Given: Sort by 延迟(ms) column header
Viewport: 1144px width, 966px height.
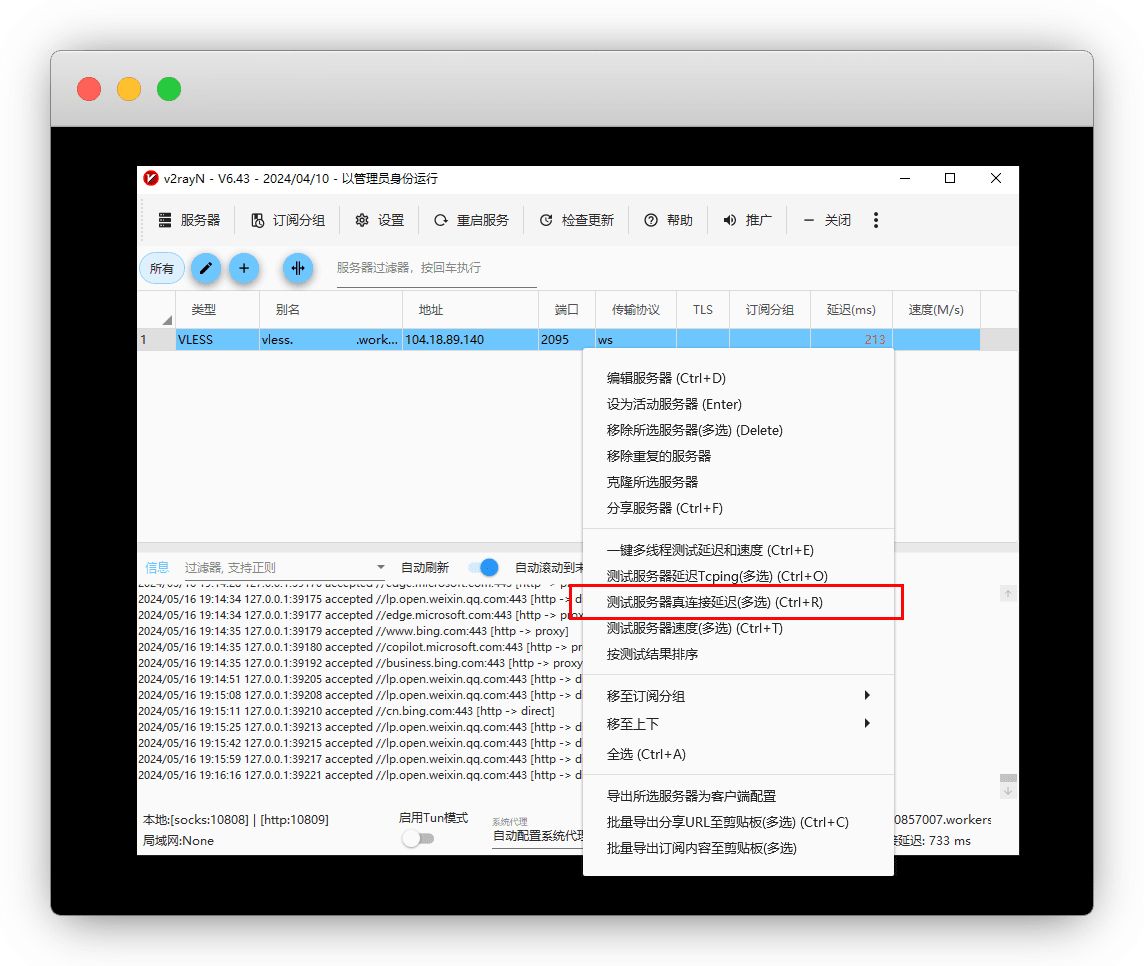Looking at the screenshot, I should (851, 310).
